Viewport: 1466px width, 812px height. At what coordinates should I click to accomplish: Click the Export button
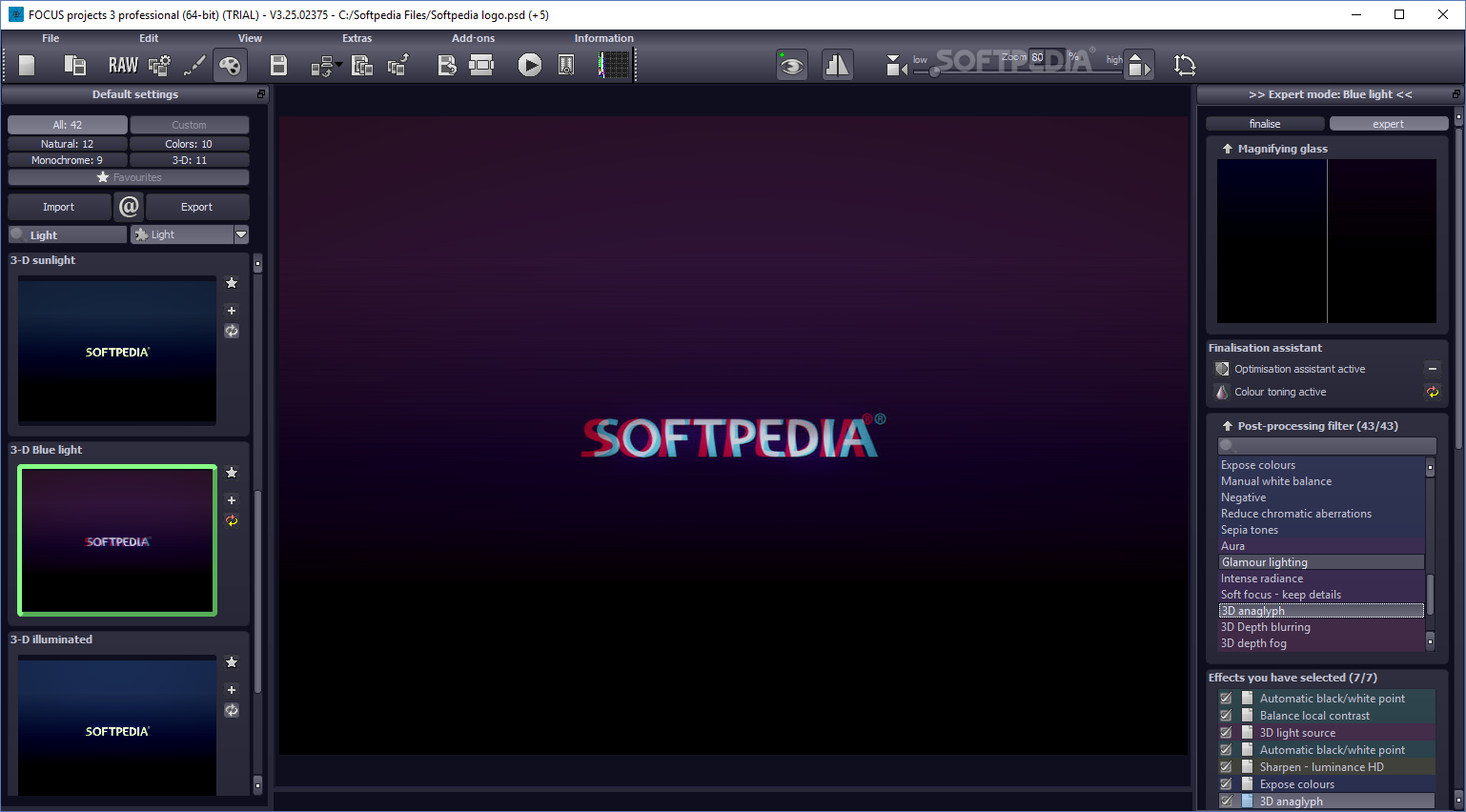[x=196, y=207]
